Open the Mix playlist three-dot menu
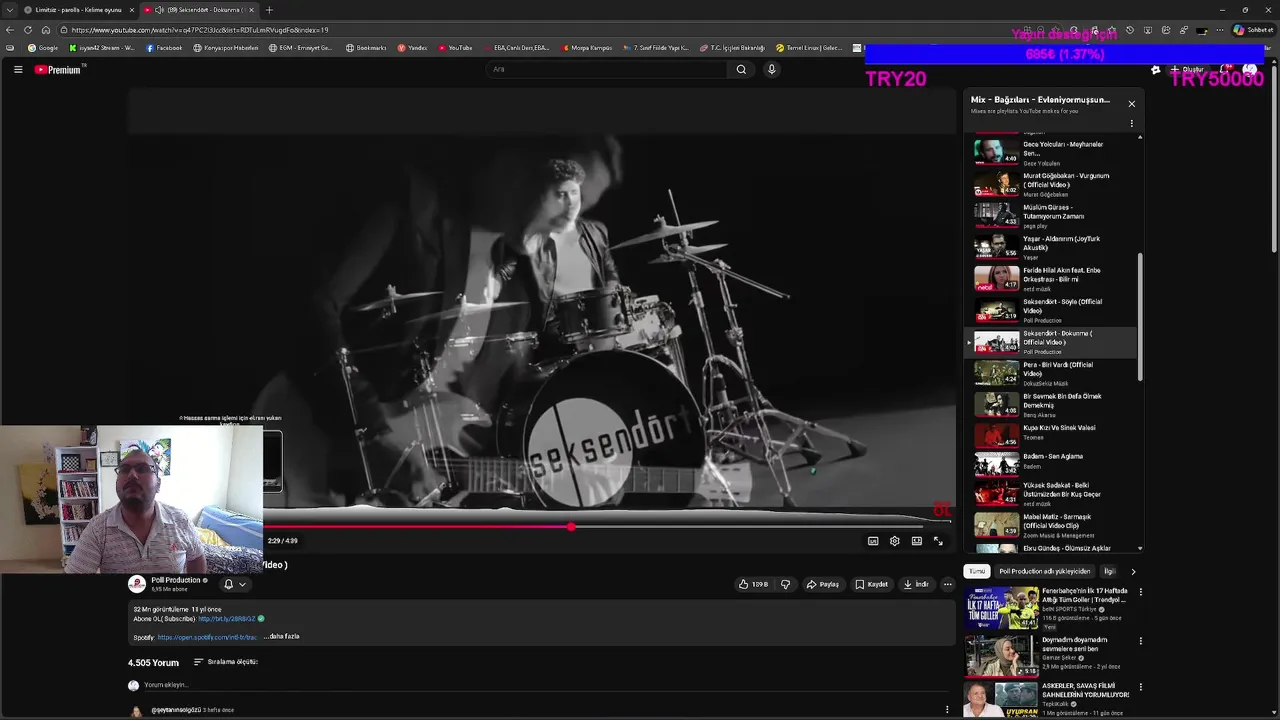This screenshot has width=1280, height=720. click(1132, 124)
